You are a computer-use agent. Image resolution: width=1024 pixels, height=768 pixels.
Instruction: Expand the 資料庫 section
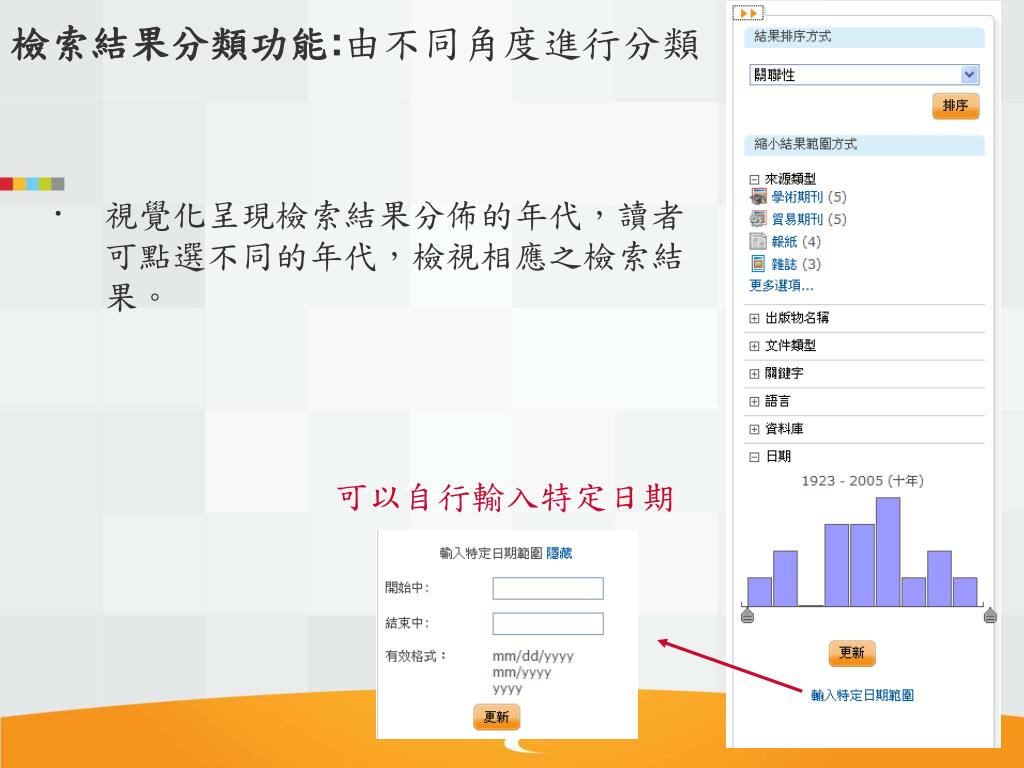coord(754,430)
